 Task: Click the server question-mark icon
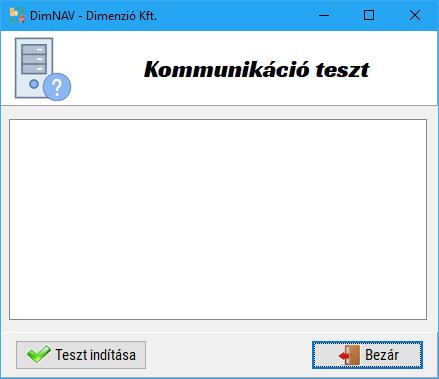pyautogui.click(x=43, y=69)
